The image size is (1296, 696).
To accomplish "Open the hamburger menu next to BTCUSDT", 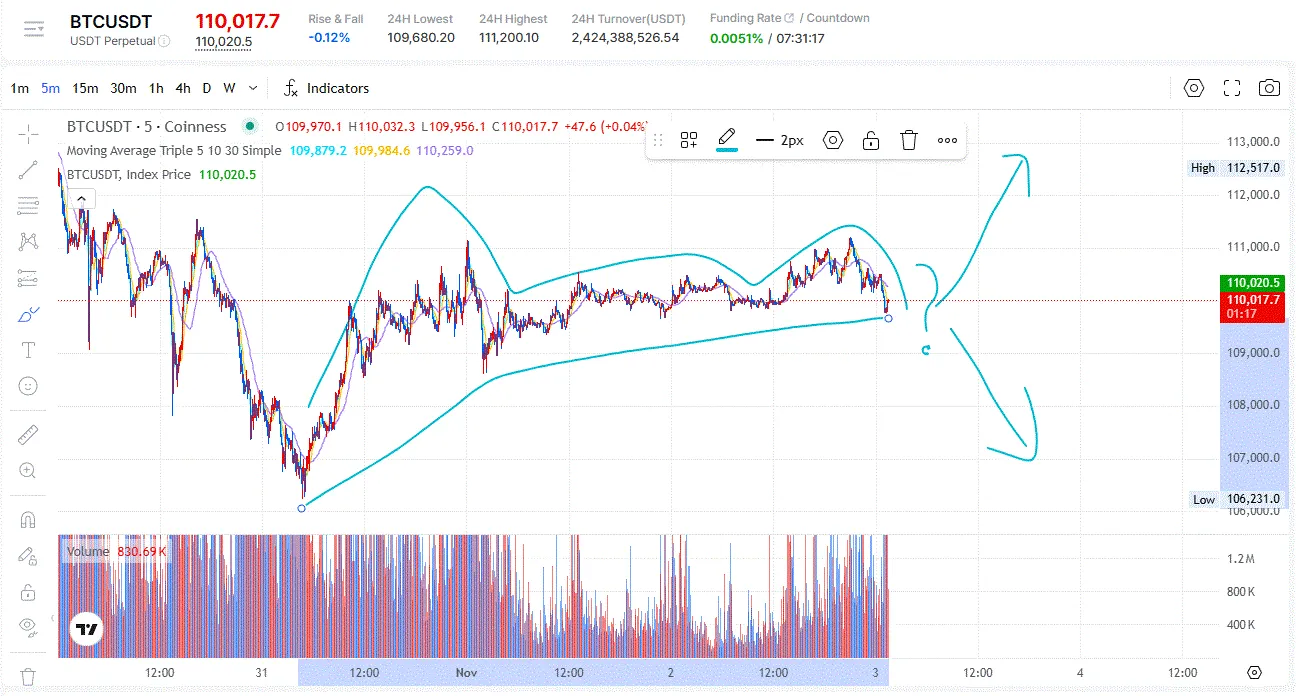I will [x=34, y=29].
